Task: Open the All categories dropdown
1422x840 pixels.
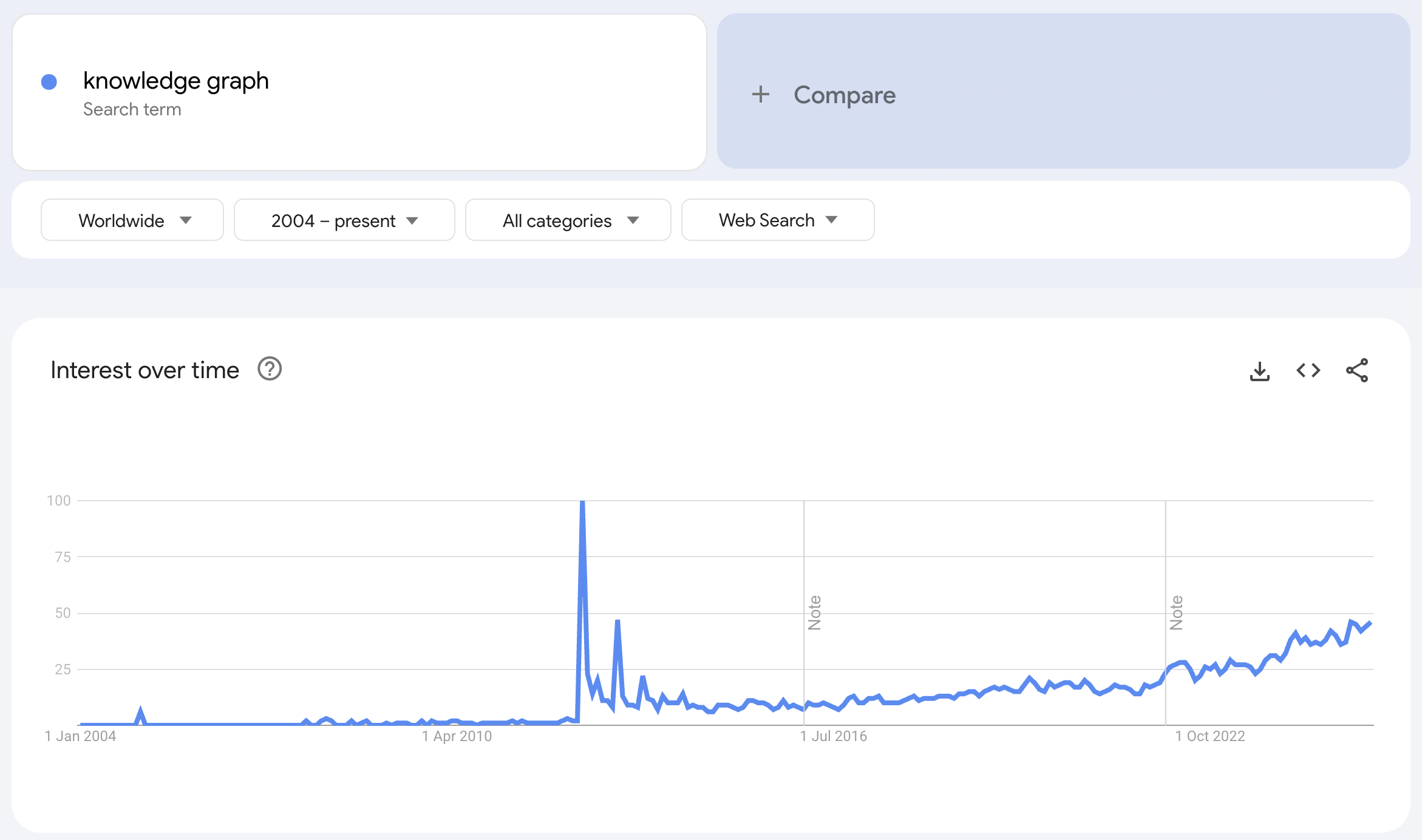Action: (568, 220)
